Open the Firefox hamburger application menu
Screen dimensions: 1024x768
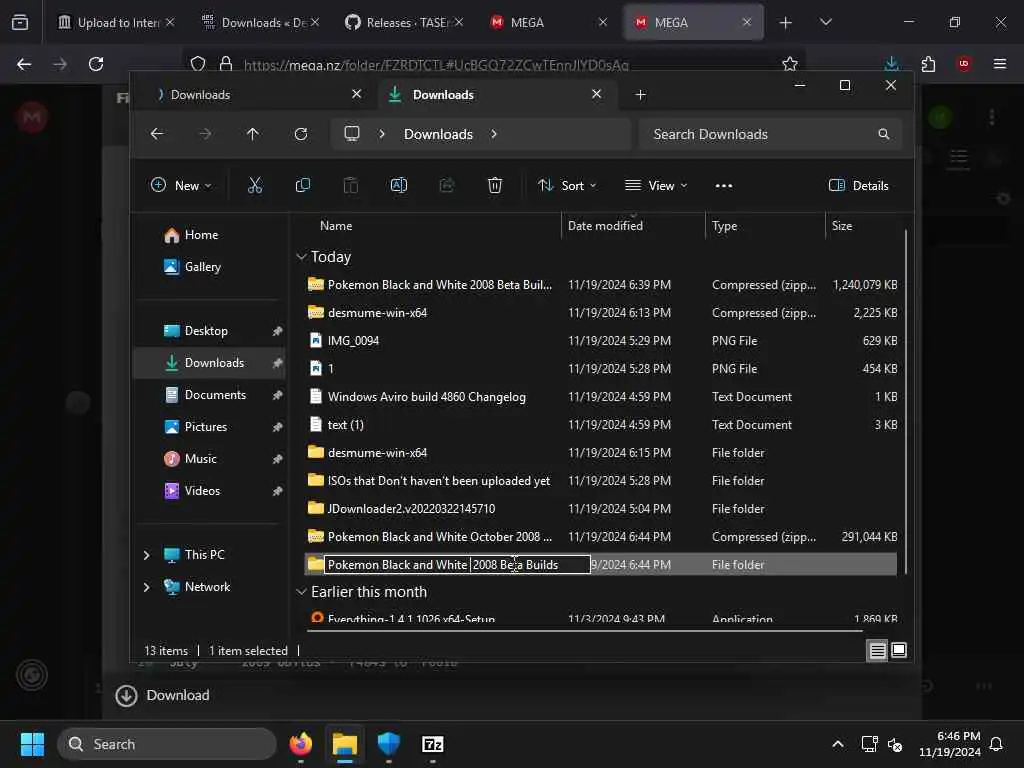[1000, 64]
